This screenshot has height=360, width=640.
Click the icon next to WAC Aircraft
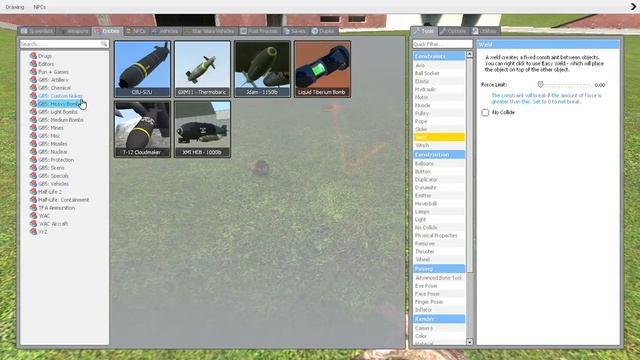point(33,224)
